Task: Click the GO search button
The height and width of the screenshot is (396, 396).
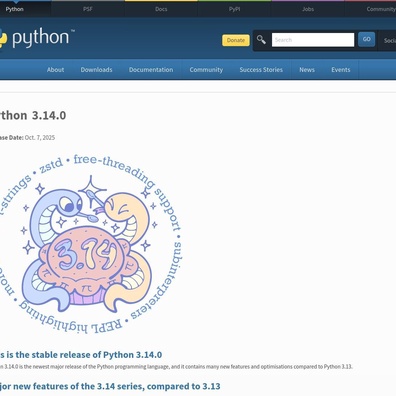Action: point(366,39)
